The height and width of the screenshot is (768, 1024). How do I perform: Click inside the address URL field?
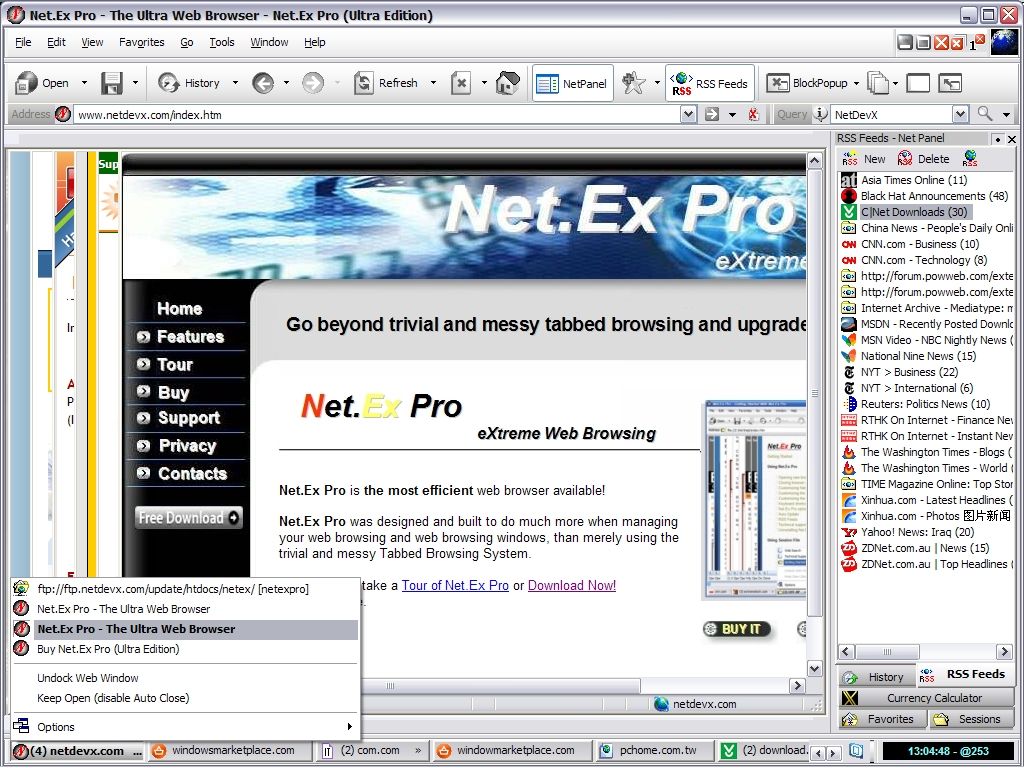pyautogui.click(x=376, y=115)
